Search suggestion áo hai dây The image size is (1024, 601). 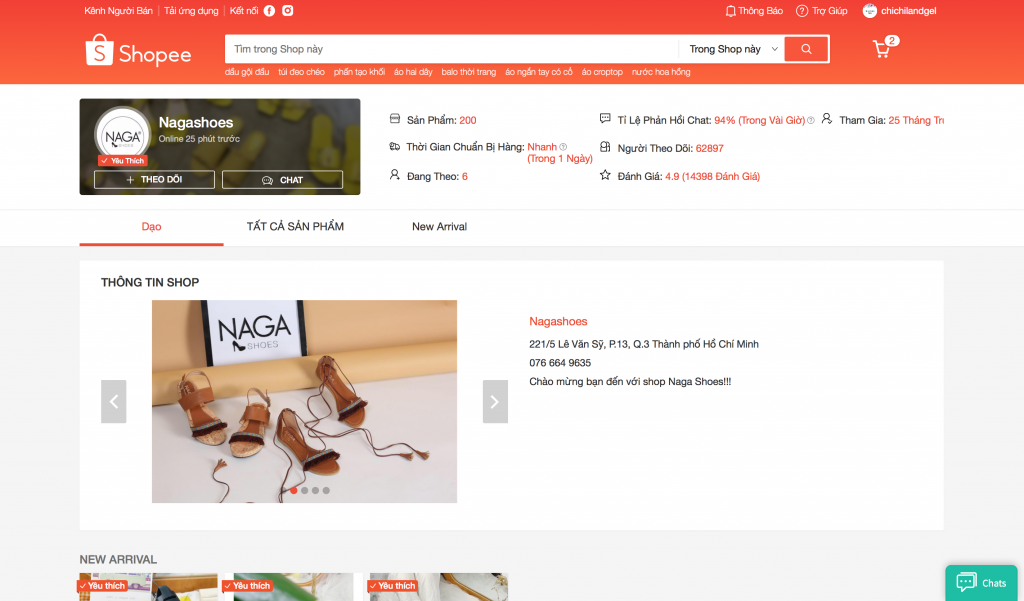[413, 72]
